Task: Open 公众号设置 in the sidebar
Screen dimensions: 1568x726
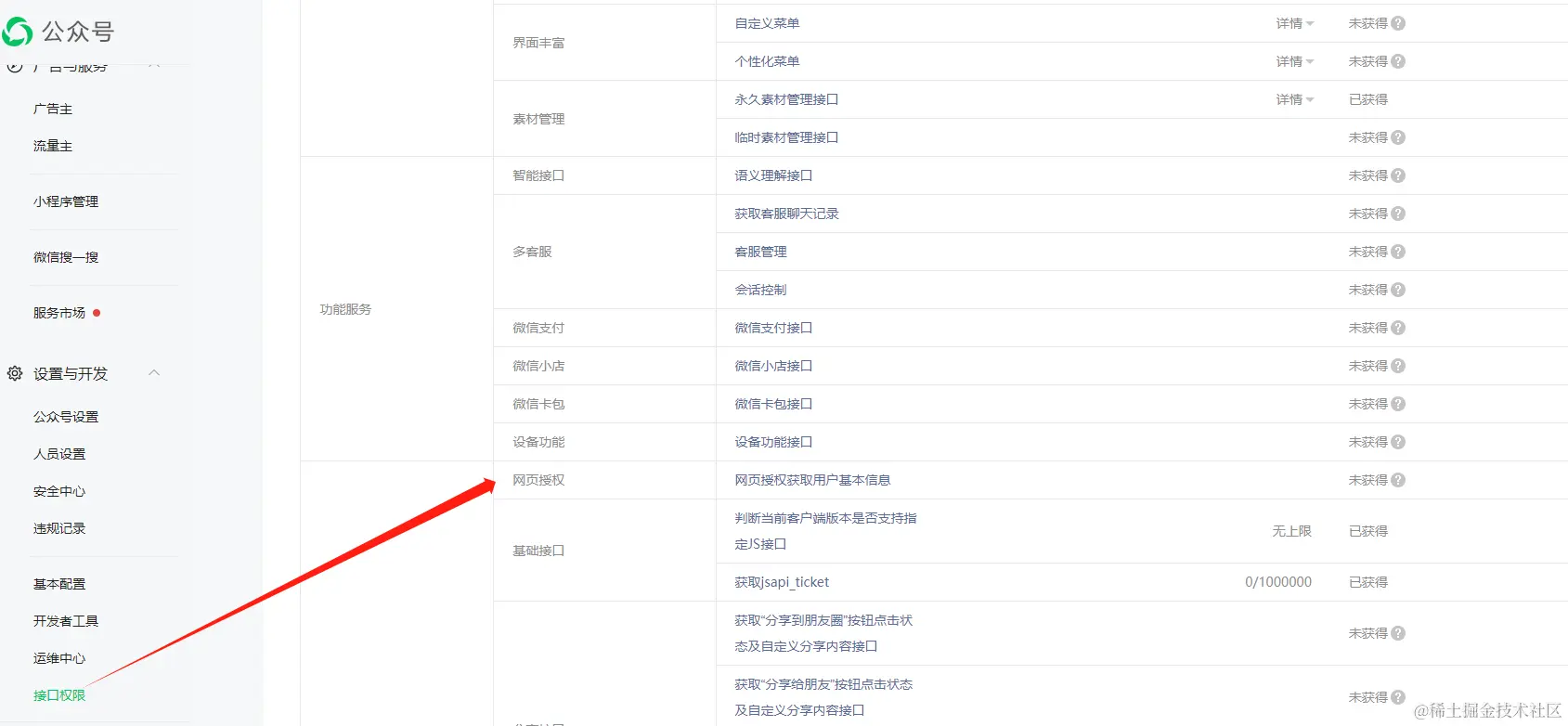Action: [x=66, y=417]
